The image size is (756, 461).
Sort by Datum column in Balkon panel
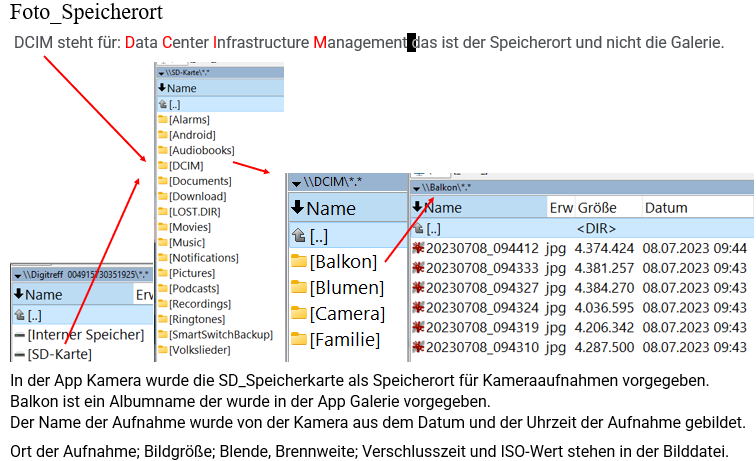click(666, 208)
